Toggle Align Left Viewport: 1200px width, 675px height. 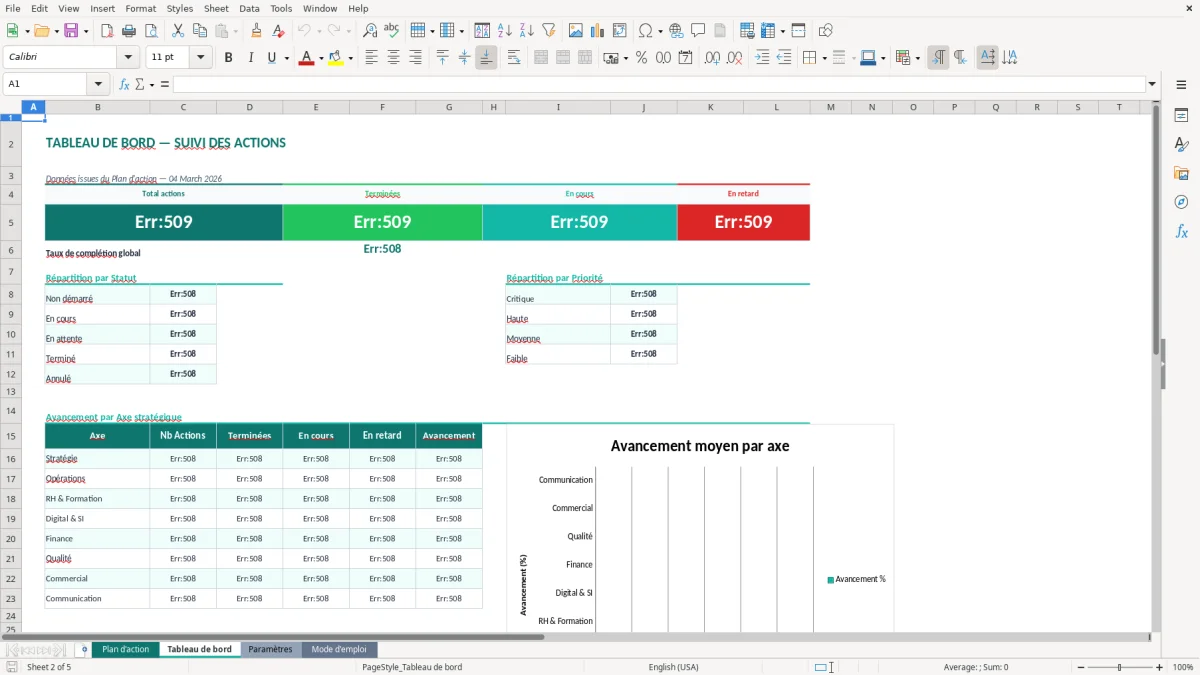[x=371, y=58]
